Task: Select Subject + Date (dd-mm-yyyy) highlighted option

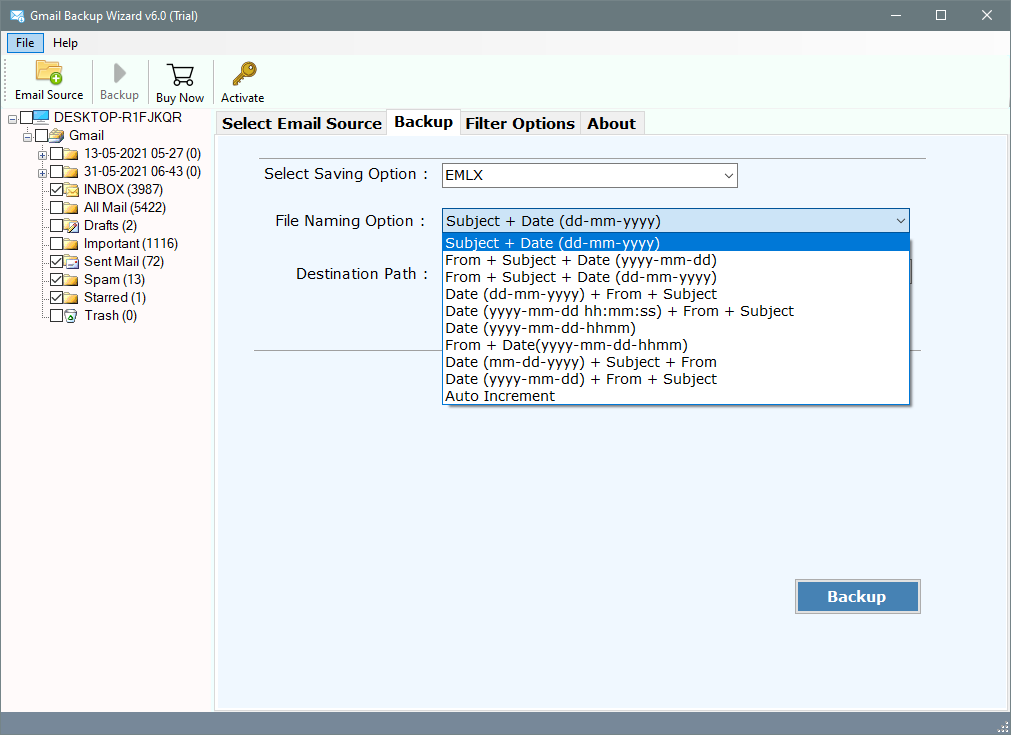Action: point(676,243)
